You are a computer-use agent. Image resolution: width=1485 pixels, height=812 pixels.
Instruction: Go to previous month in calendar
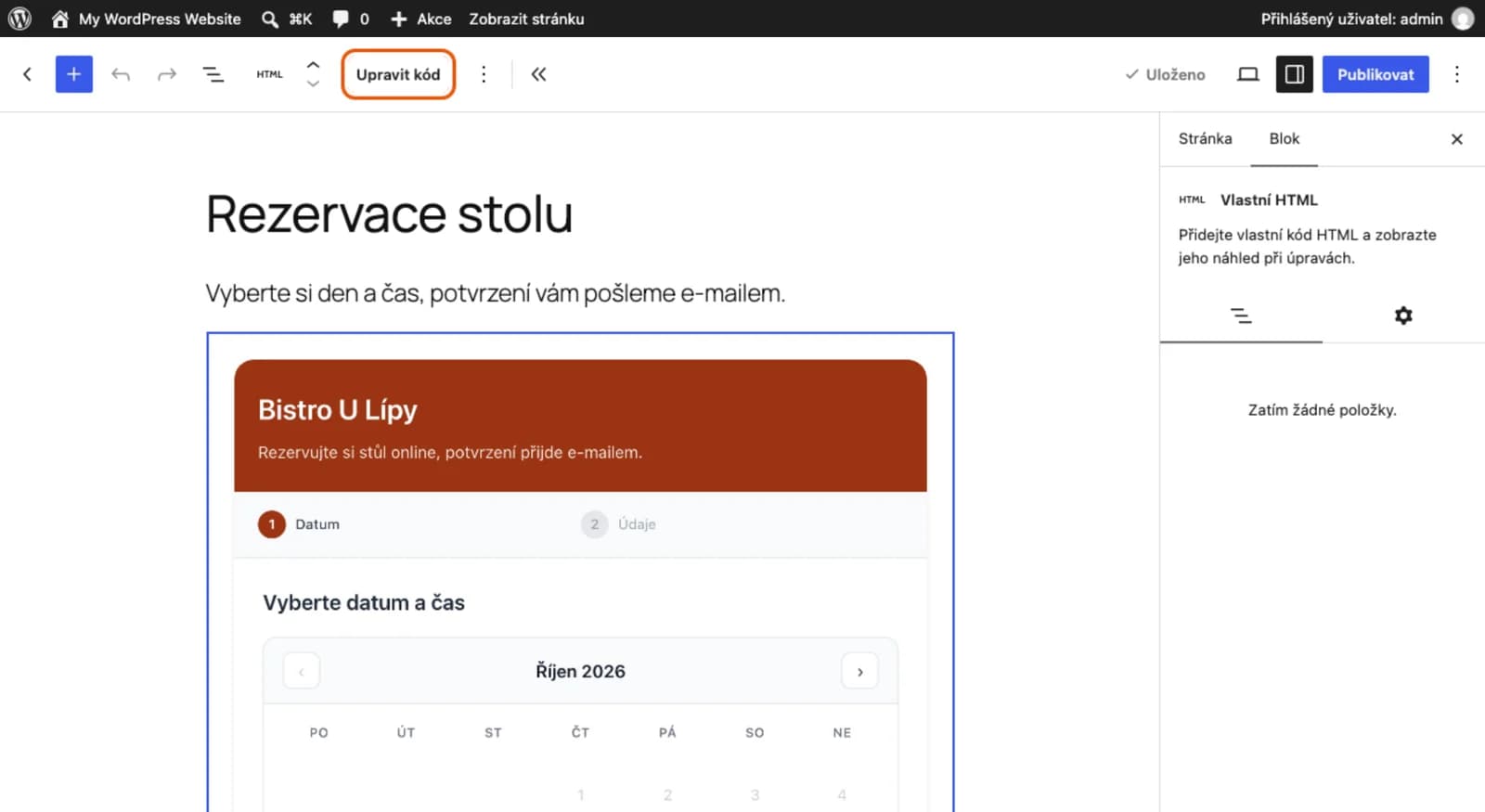[302, 671]
